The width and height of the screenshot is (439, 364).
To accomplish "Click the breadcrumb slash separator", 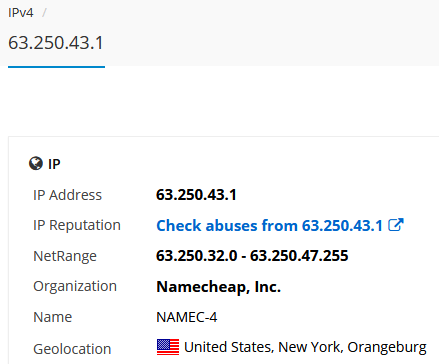I will (x=44, y=13).
